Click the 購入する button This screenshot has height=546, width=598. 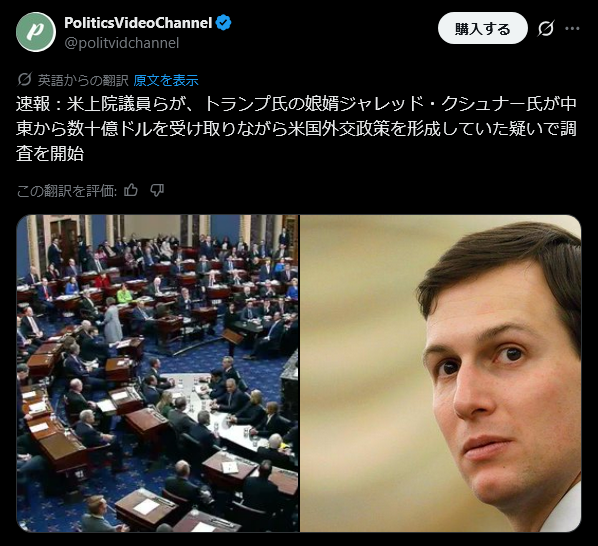click(483, 28)
